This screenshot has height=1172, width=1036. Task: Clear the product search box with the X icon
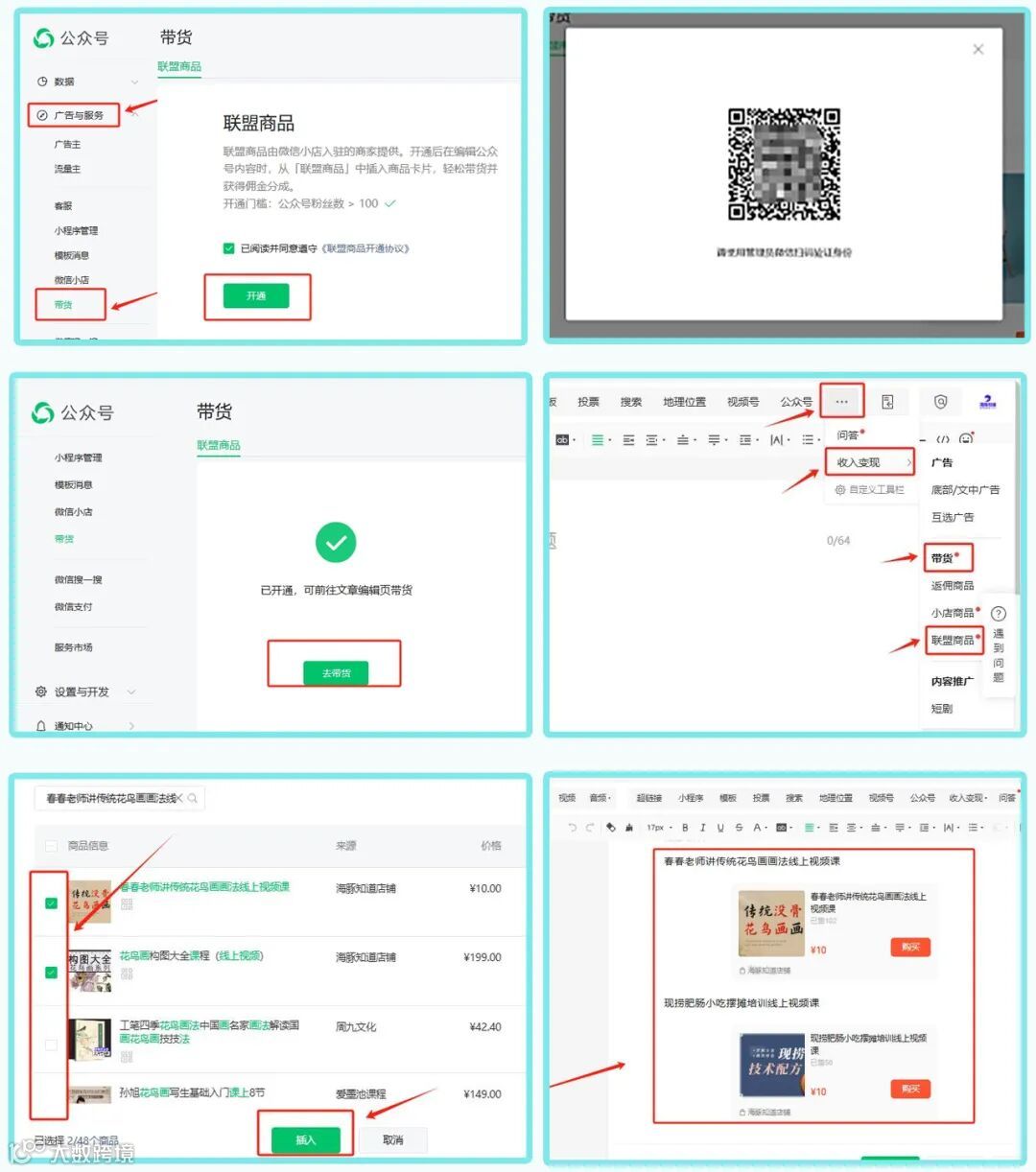[x=179, y=798]
